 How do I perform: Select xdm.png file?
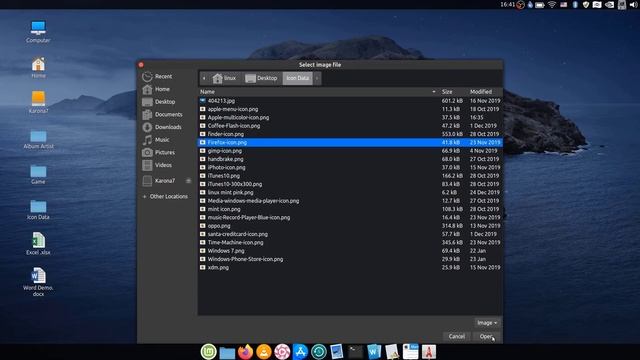click(350, 267)
